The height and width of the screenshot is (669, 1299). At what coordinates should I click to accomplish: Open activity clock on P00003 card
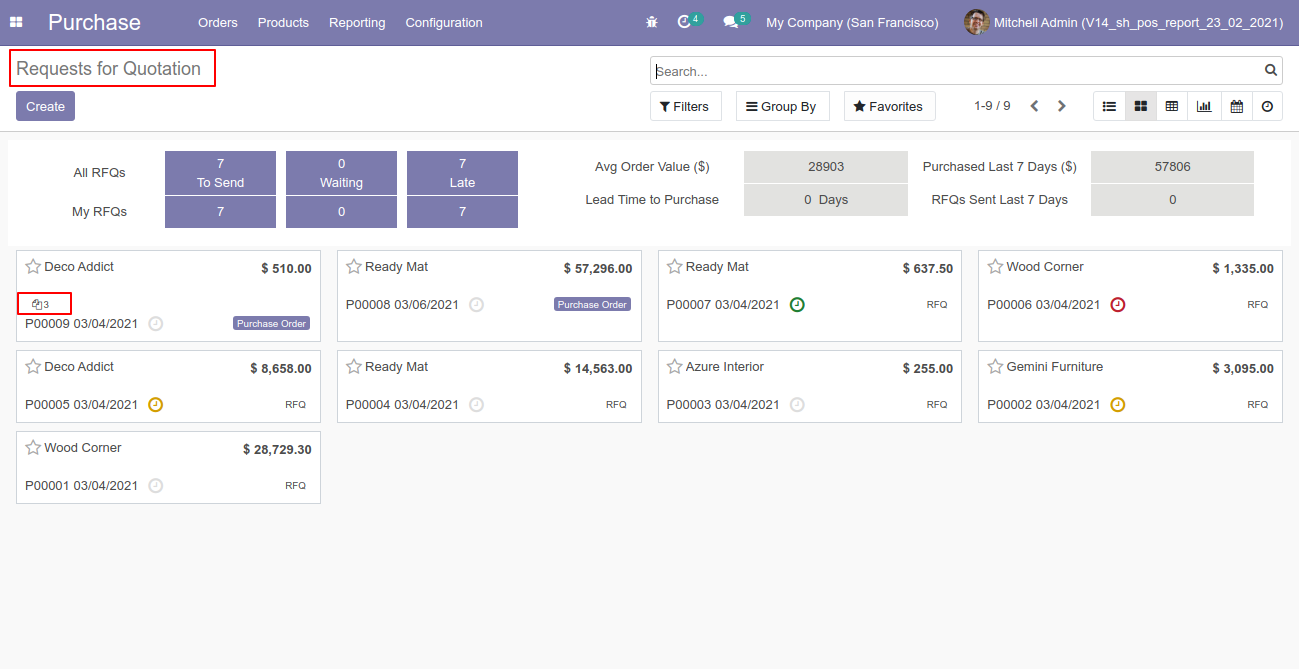click(x=797, y=404)
